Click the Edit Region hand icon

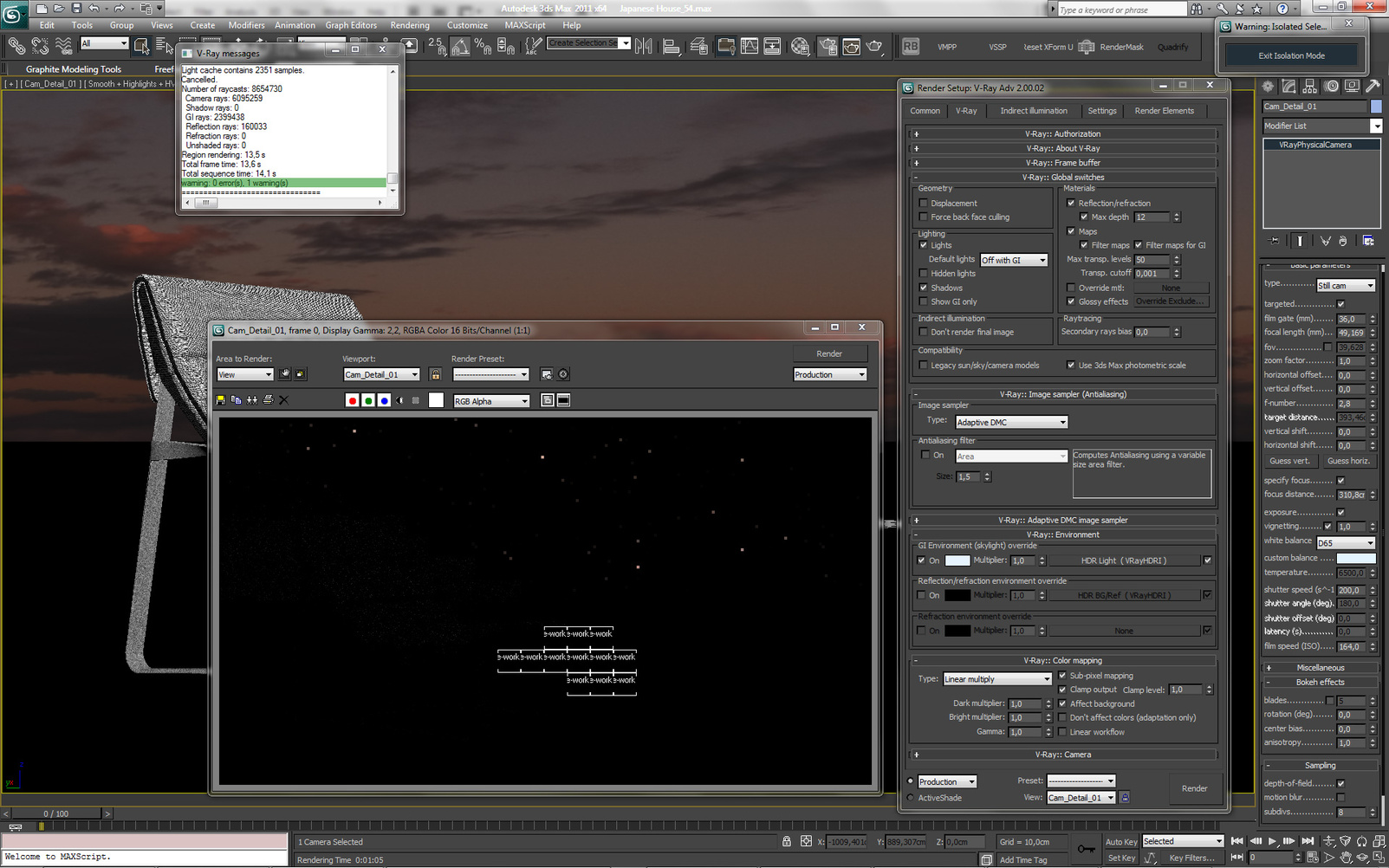[284, 374]
